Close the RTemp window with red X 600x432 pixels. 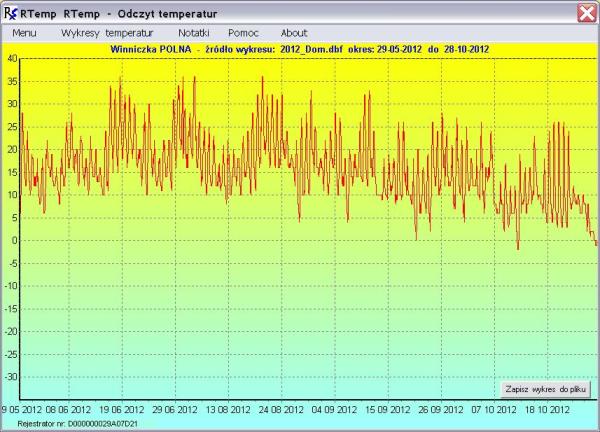pyautogui.click(x=586, y=12)
